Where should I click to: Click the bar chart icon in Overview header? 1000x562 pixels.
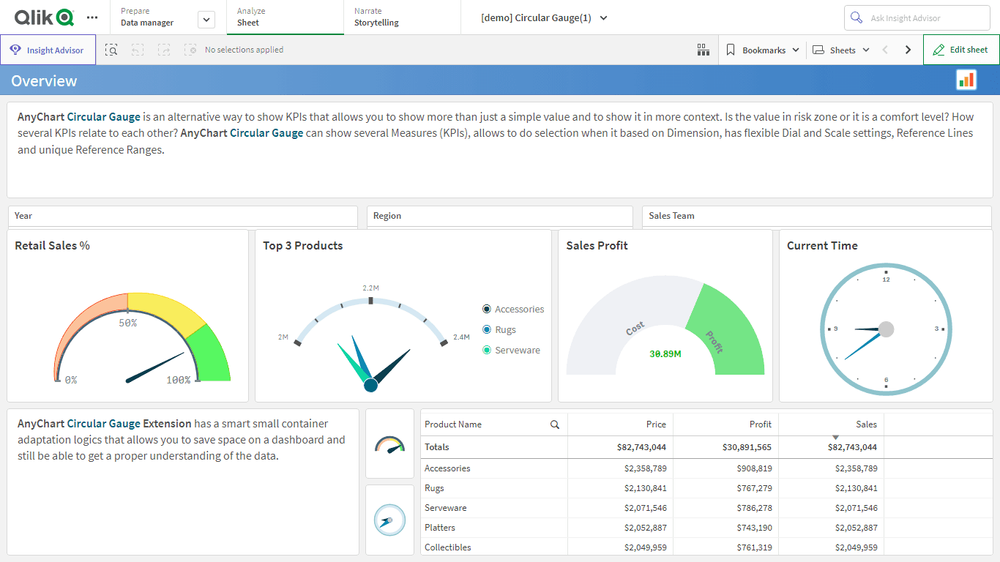coord(966,80)
